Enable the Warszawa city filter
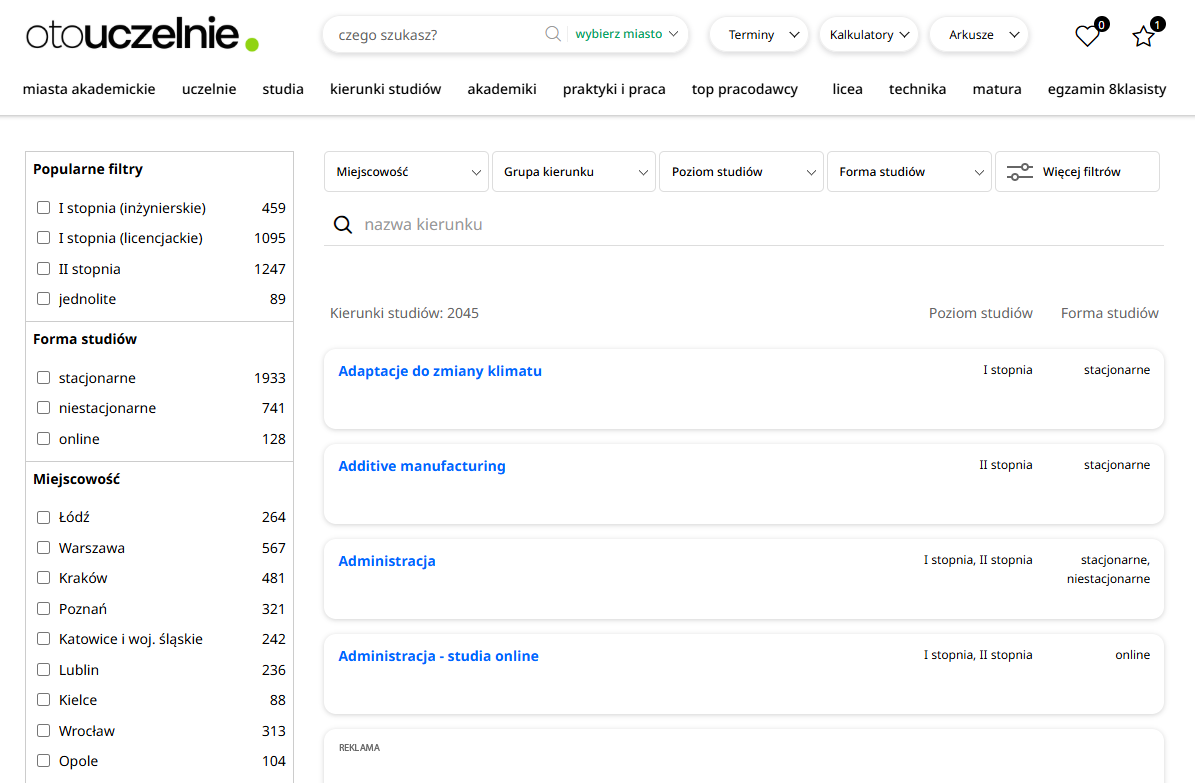 tap(43, 548)
